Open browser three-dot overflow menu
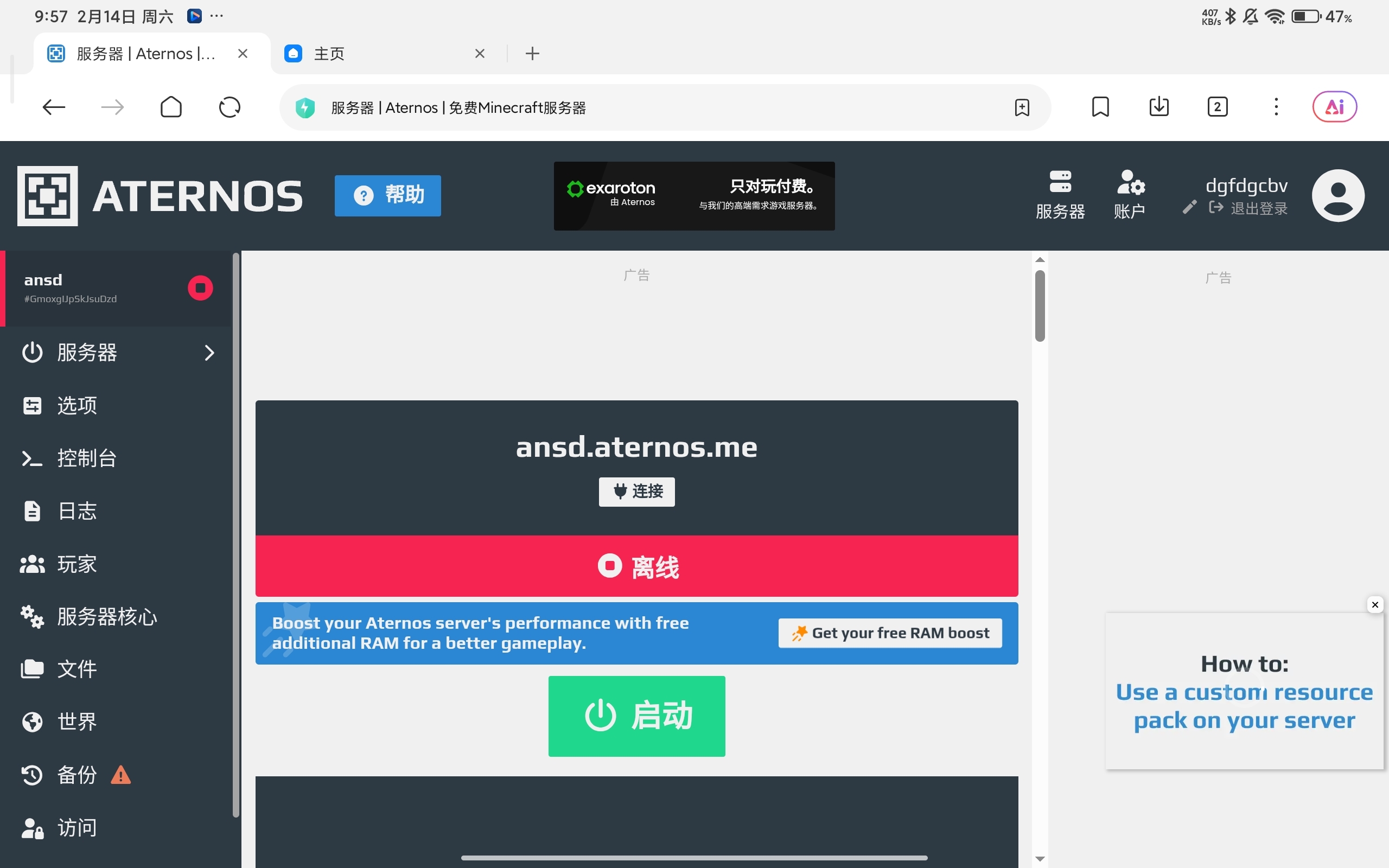 1276,107
